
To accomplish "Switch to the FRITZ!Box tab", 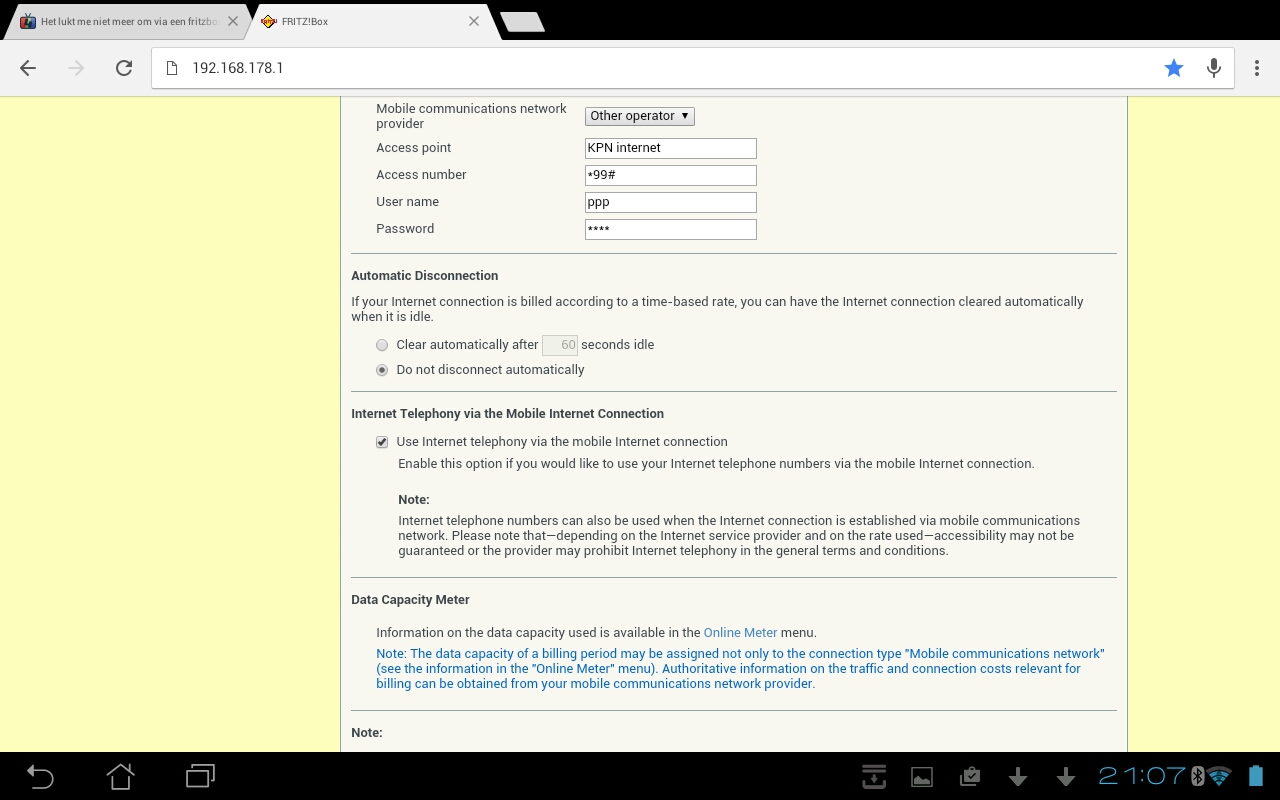I will point(365,21).
